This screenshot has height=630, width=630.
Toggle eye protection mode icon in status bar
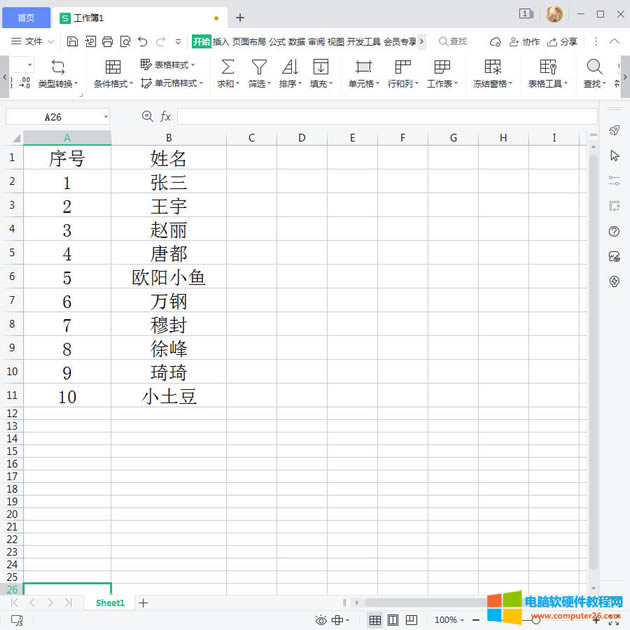coord(321,620)
